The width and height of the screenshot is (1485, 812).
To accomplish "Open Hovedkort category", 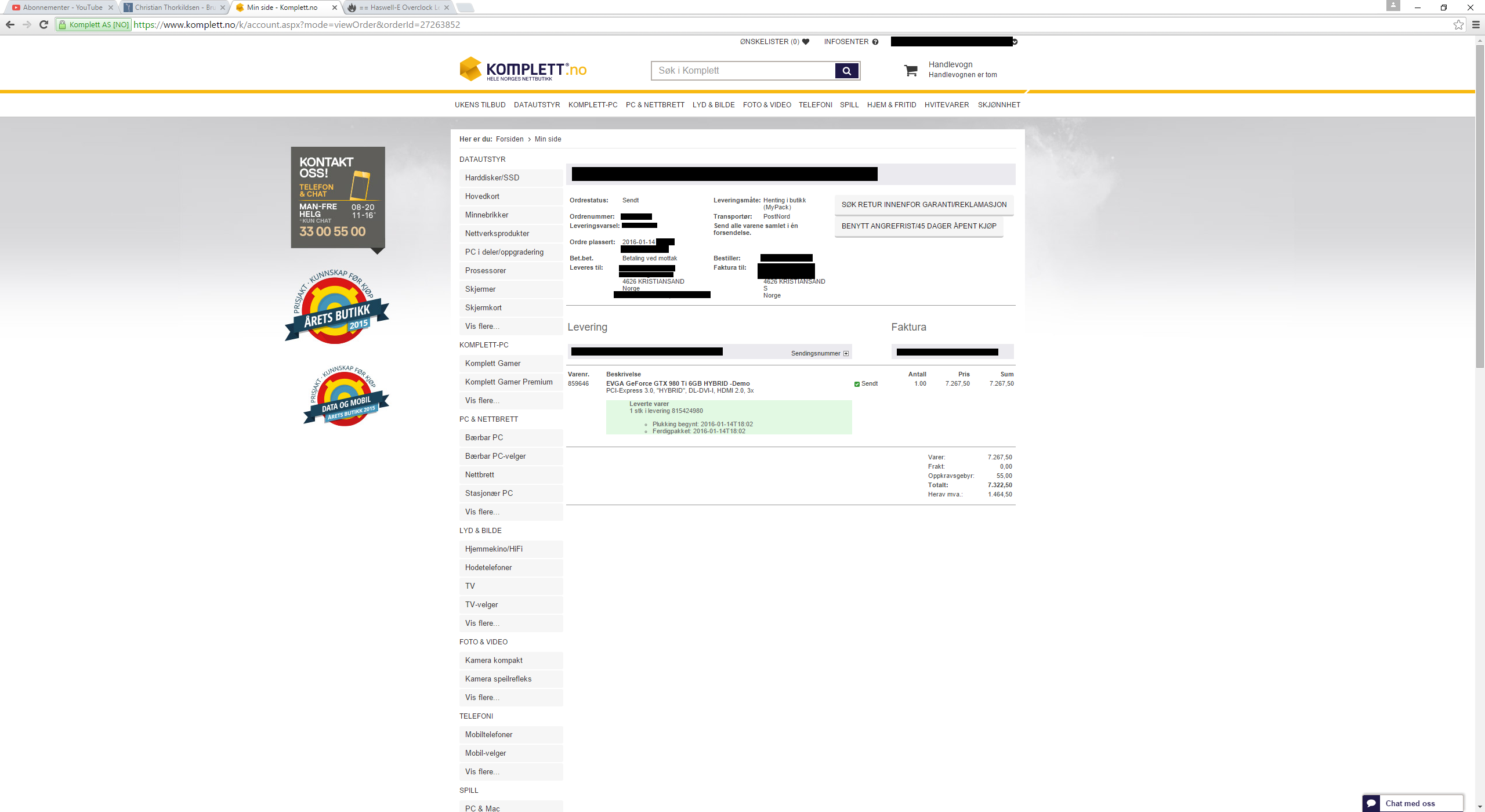I will pos(511,197).
